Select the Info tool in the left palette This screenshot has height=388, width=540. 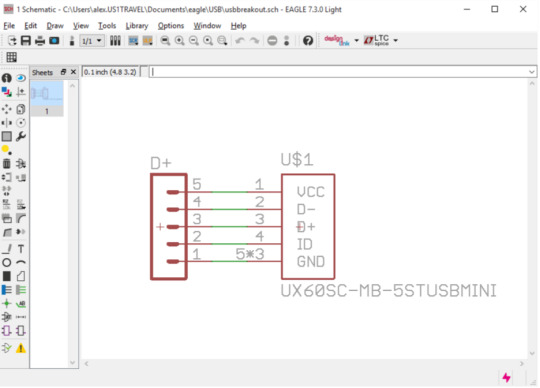(x=7, y=78)
